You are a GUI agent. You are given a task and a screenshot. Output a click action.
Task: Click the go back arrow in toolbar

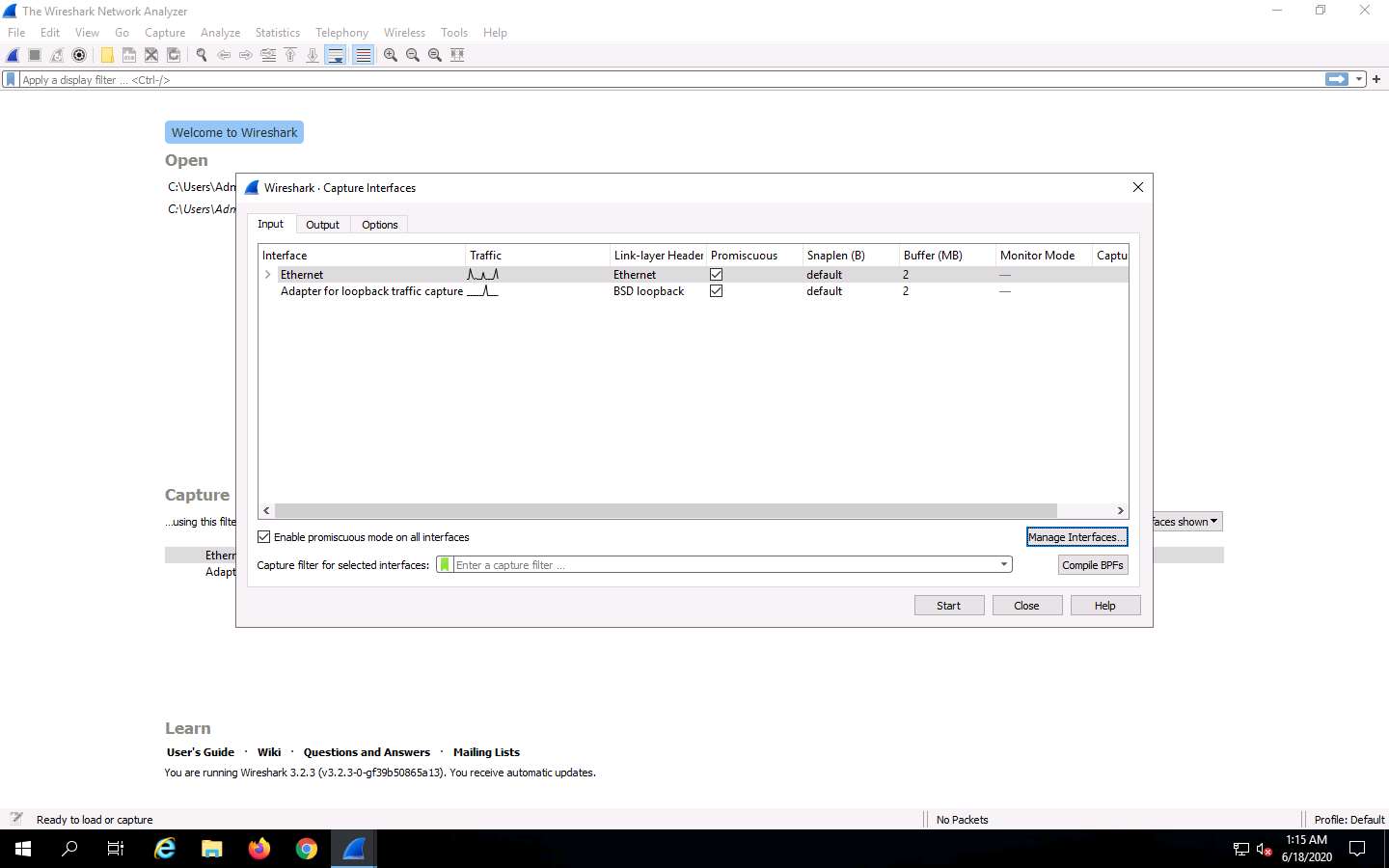coord(224,55)
